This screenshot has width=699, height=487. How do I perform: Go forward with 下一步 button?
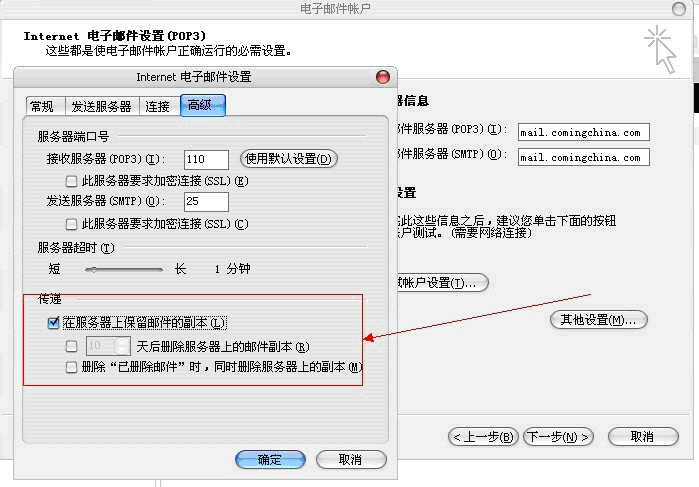pyautogui.click(x=558, y=437)
